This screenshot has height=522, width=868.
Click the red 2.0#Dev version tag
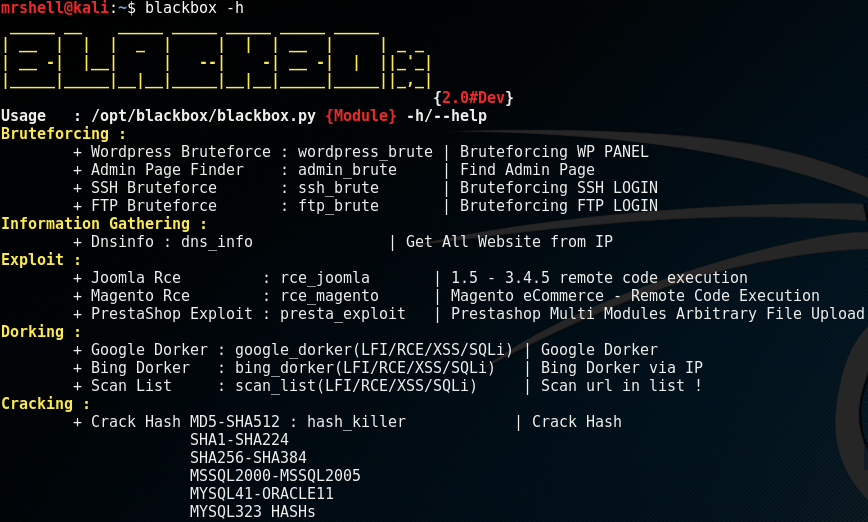click(473, 98)
